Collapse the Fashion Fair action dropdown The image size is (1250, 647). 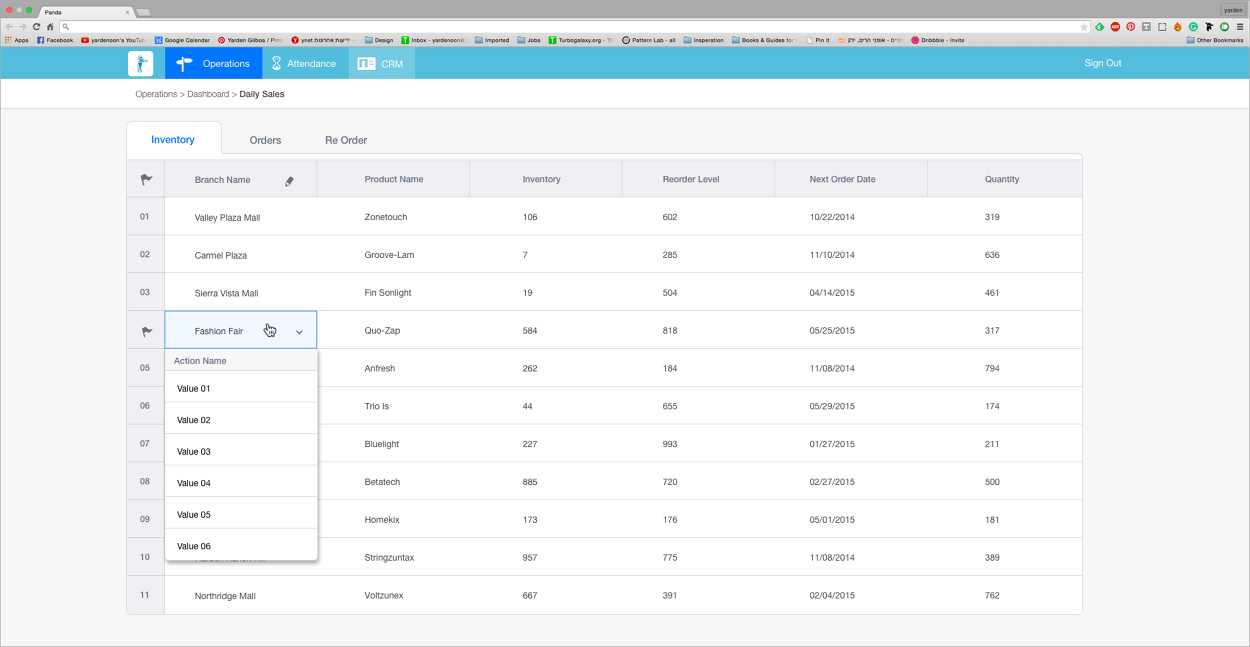(298, 328)
